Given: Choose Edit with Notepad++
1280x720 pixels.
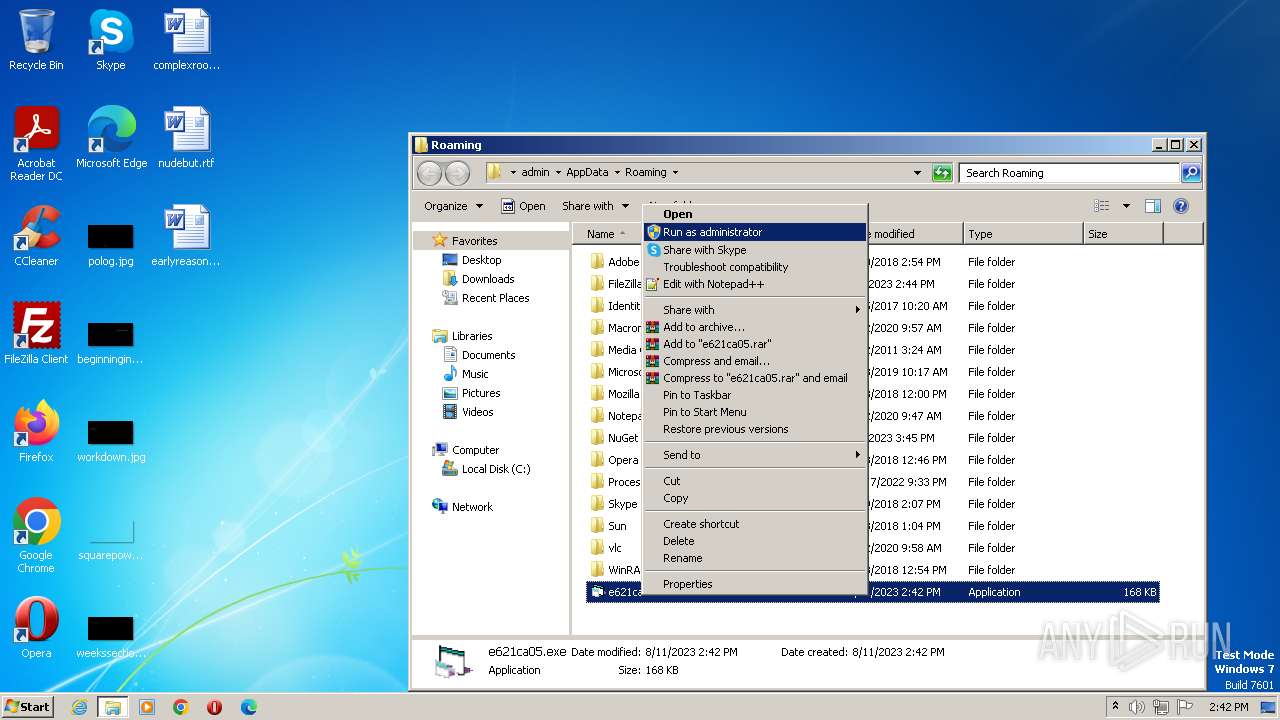Looking at the screenshot, I should point(755,284).
